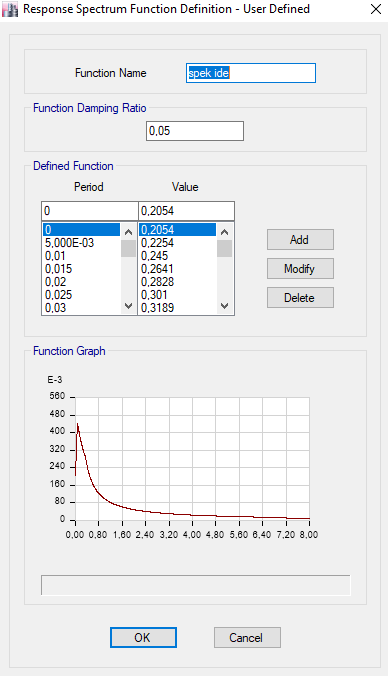The image size is (388, 676).
Task: Click up arrow of Value list scrollbar
Action: tap(224, 232)
